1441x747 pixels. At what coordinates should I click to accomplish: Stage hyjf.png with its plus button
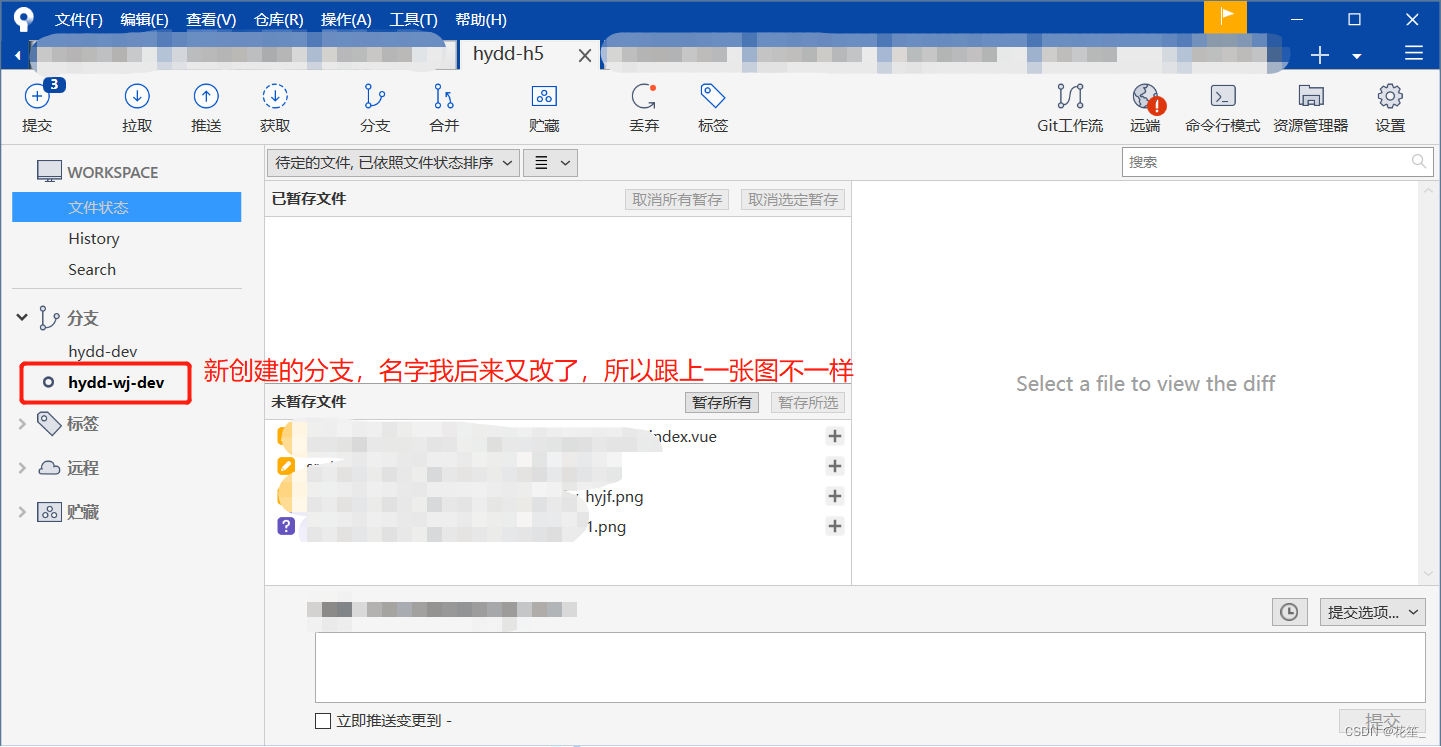(835, 496)
